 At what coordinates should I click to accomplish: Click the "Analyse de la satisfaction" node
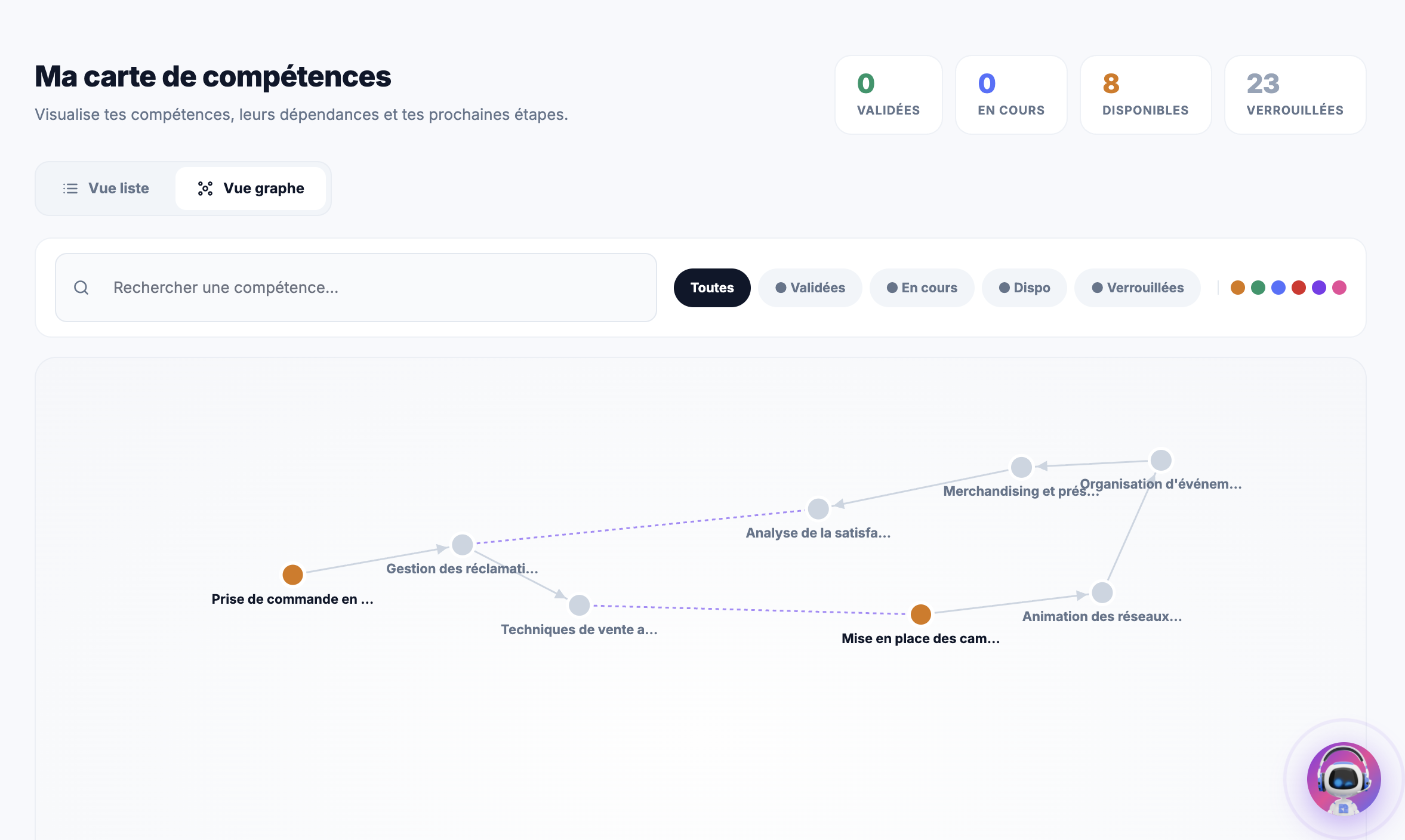point(818,508)
